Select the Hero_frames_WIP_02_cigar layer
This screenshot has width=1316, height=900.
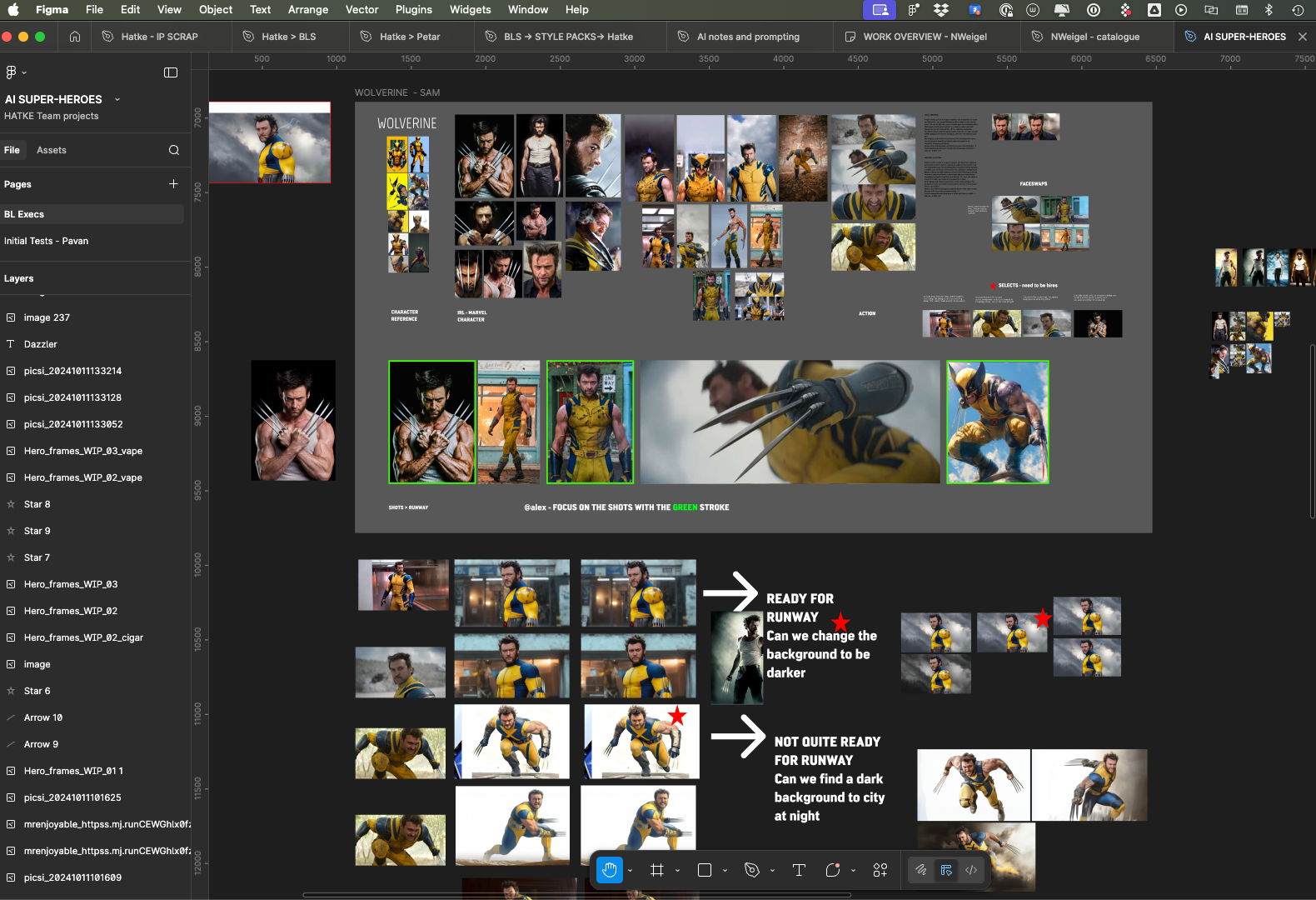[95, 637]
